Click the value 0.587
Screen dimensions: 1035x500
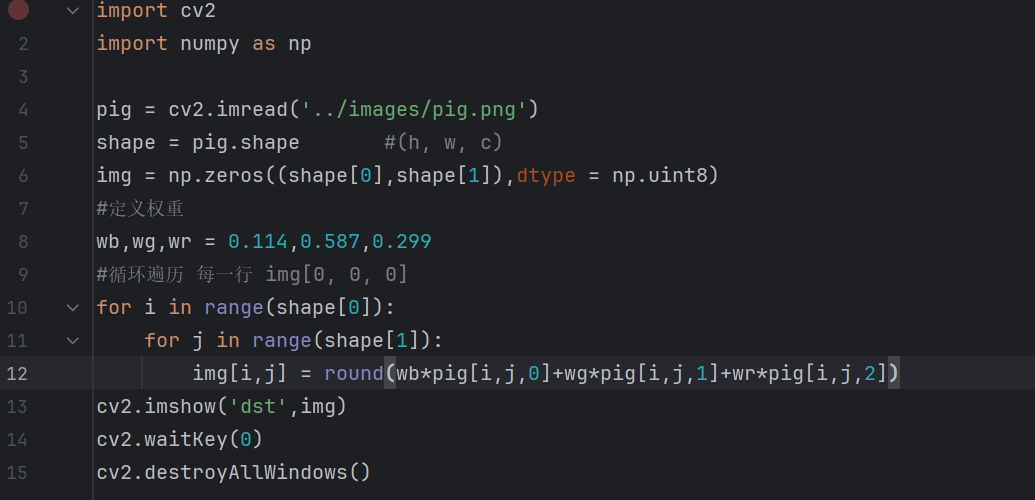(x=330, y=242)
